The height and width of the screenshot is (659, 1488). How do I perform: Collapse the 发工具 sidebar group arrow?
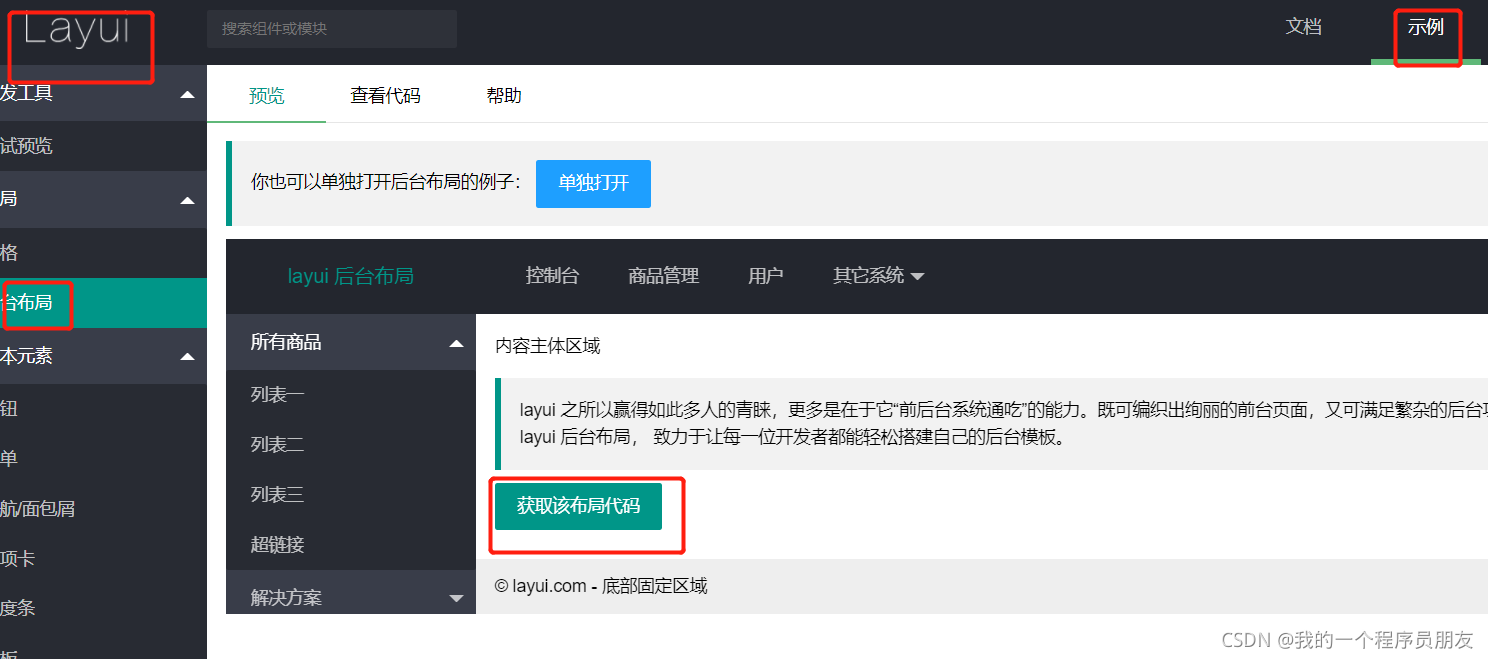pos(187,95)
